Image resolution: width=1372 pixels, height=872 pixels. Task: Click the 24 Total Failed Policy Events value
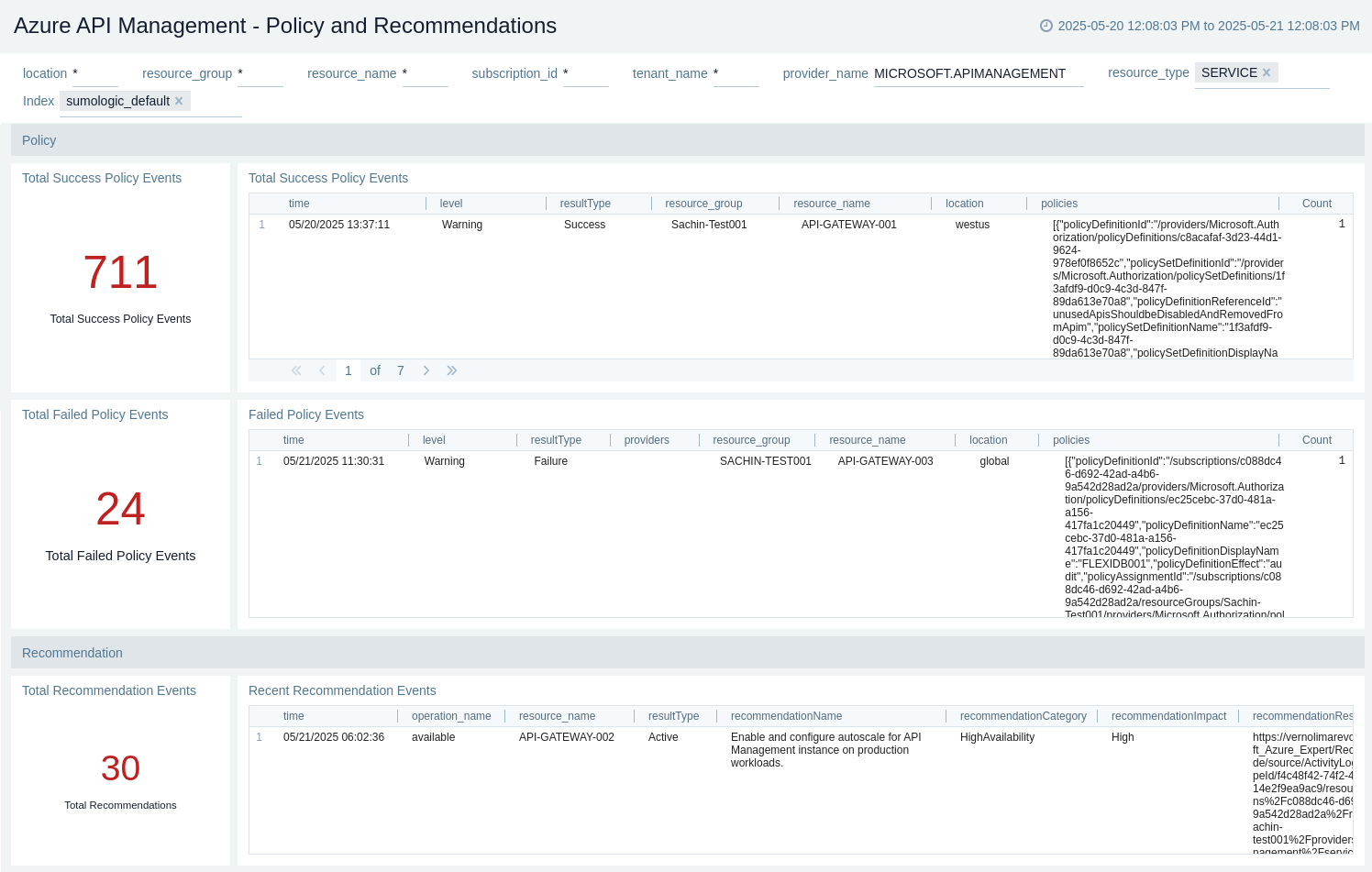120,509
